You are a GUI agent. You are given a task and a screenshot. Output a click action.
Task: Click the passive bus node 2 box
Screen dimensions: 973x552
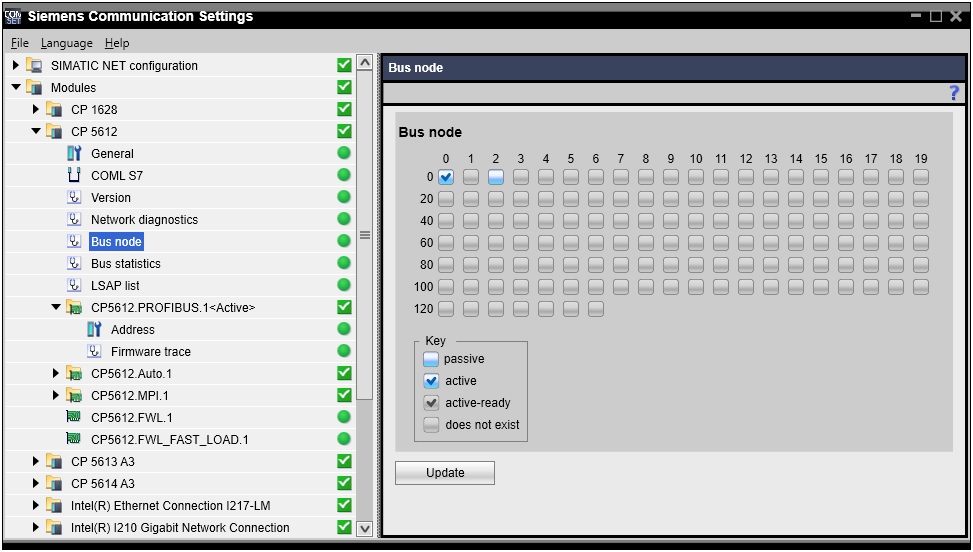[x=496, y=177]
